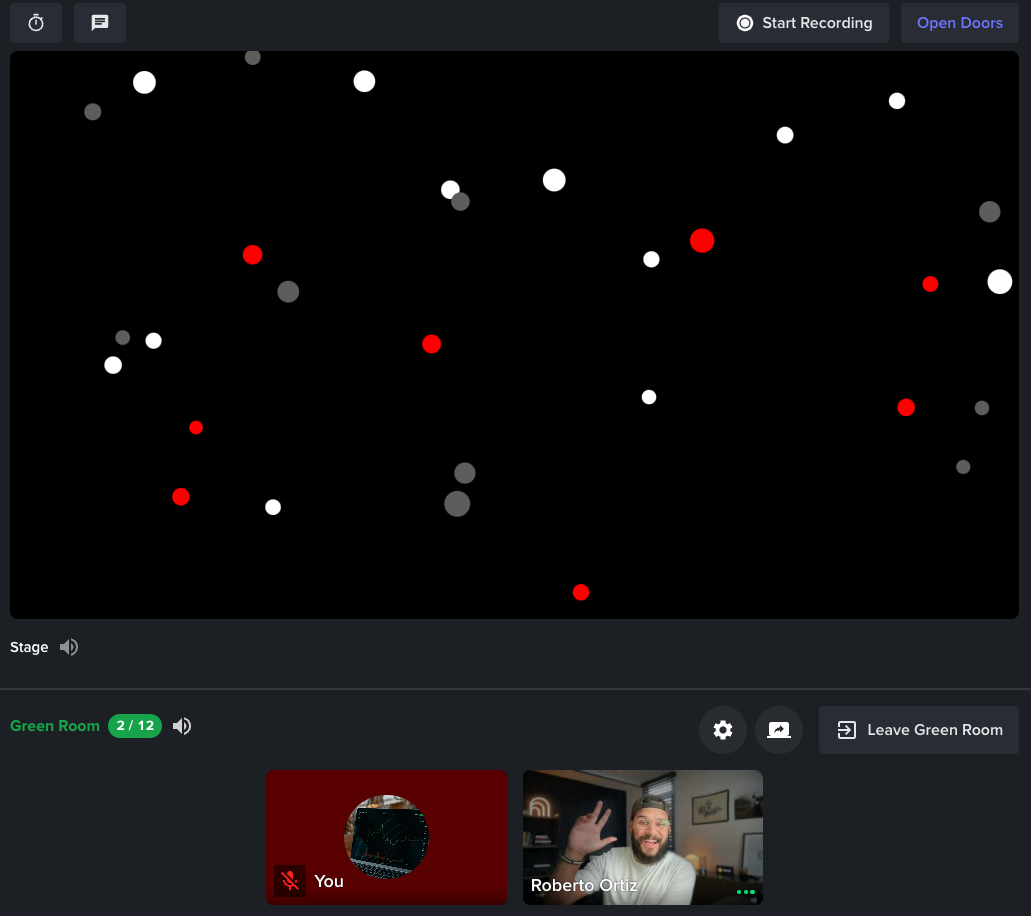Screen dimensions: 1031x916
Task: Mute the Stage audio speaker
Action: point(69,647)
